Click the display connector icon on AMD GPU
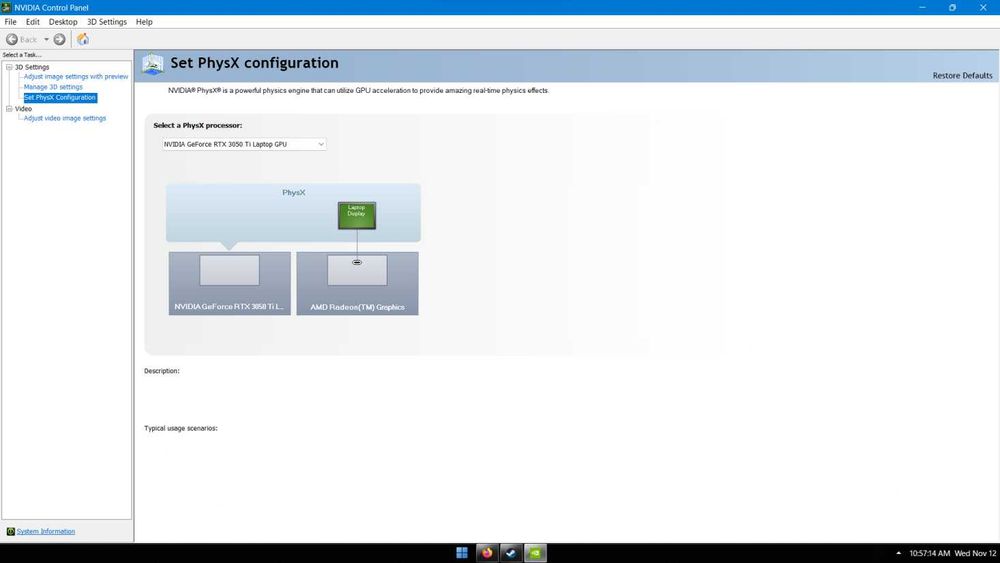The image size is (1000, 563). coord(357,262)
